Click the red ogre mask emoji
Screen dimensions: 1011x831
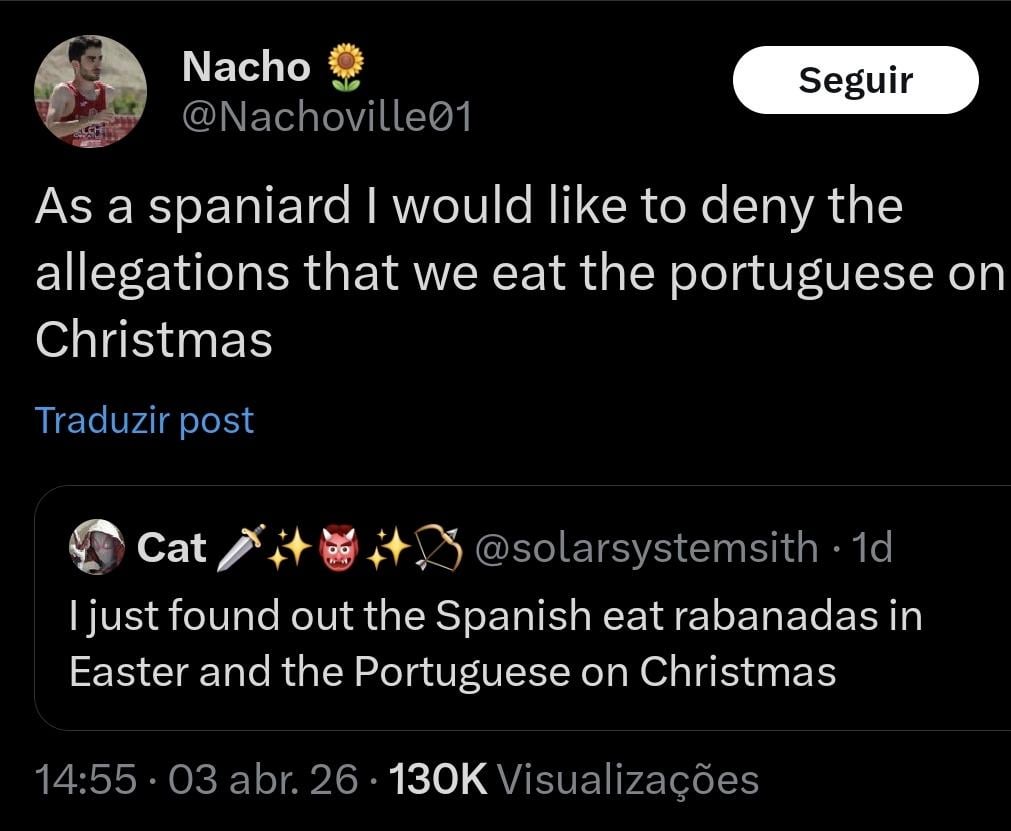click(x=339, y=549)
